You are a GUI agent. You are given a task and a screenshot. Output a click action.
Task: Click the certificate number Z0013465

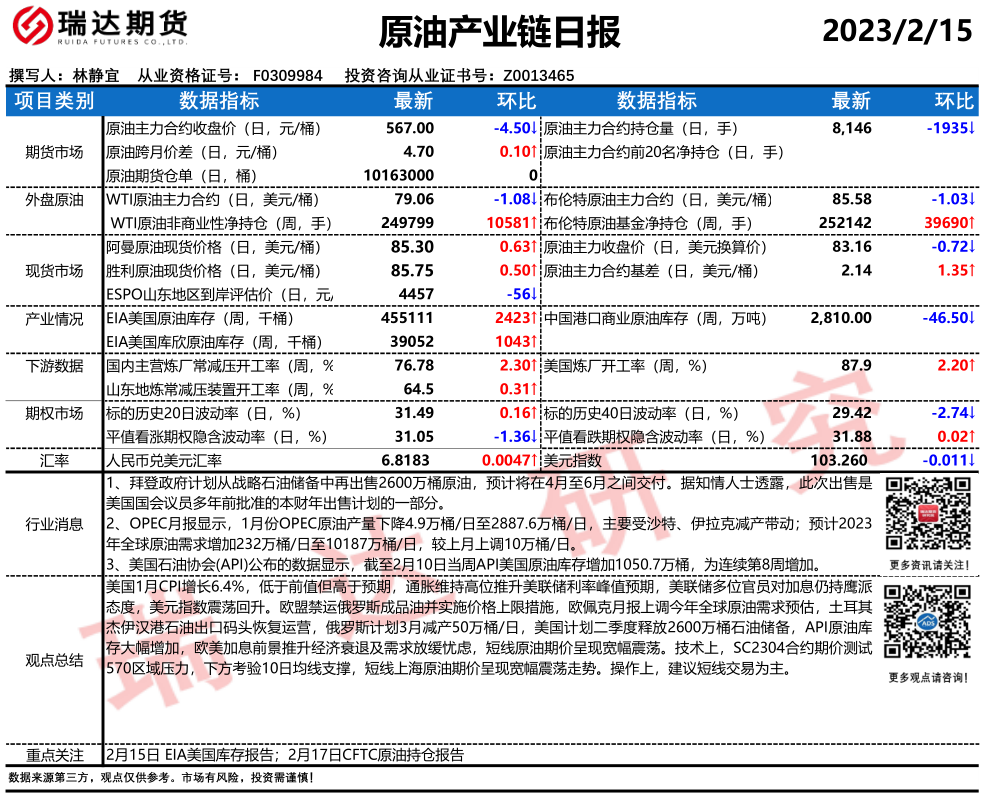538,75
